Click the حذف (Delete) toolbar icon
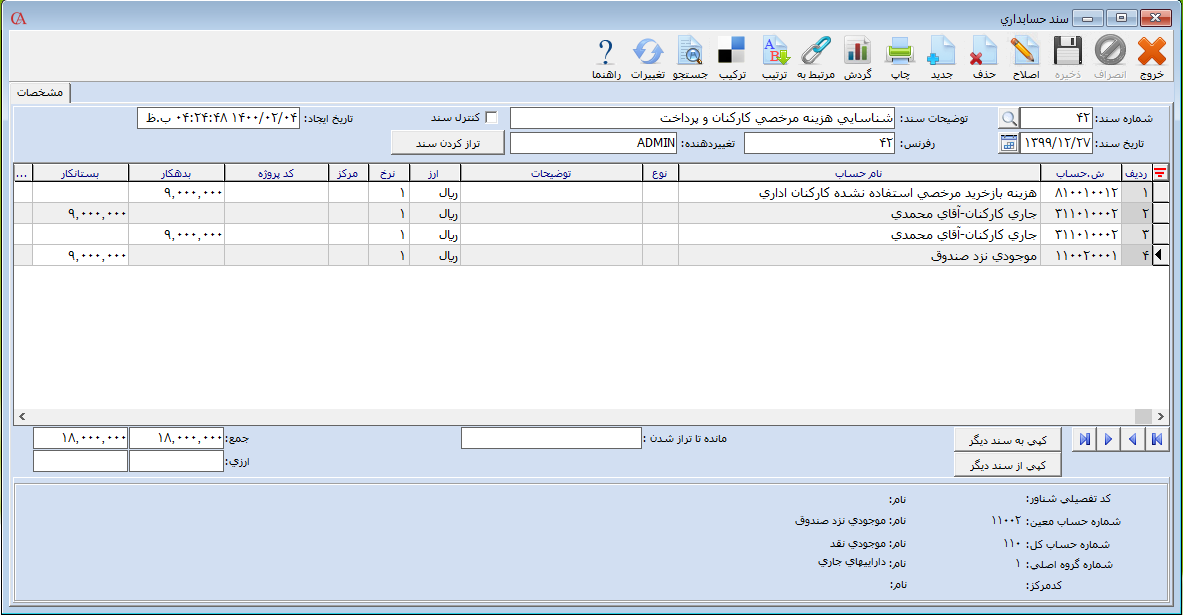 [984, 52]
